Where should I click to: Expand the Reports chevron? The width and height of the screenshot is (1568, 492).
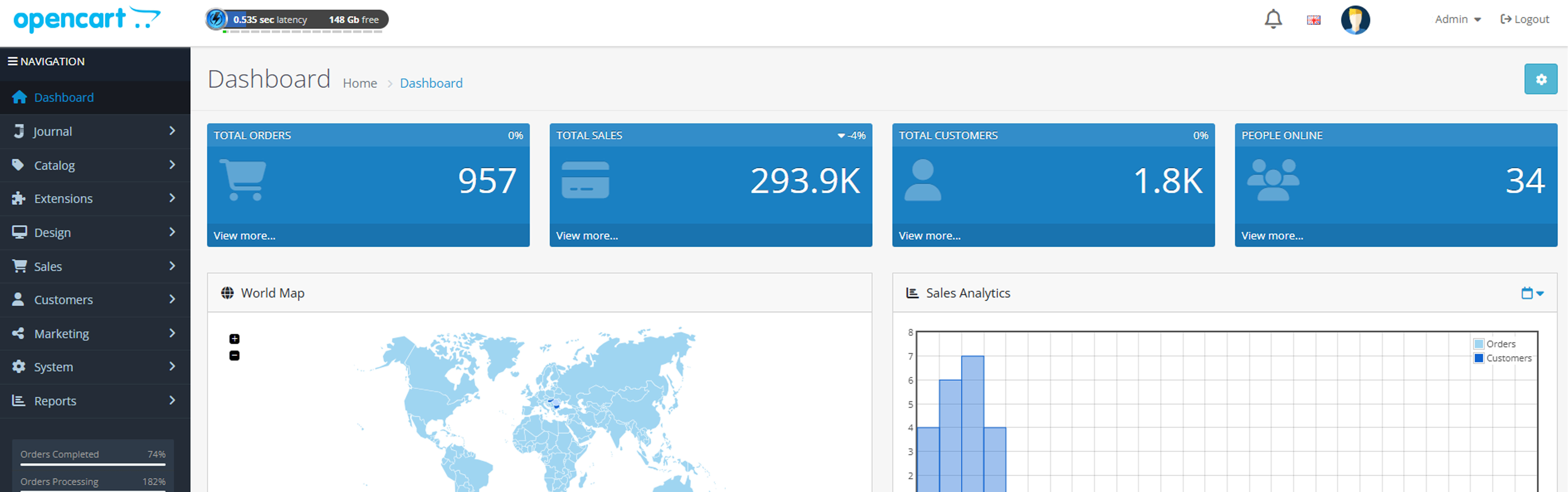point(172,400)
